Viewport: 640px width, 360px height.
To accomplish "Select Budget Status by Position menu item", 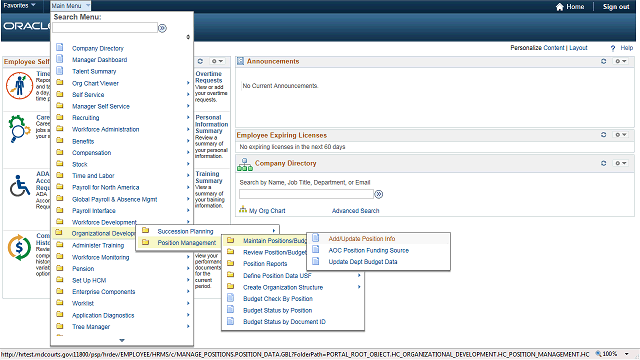I will tap(278, 310).
